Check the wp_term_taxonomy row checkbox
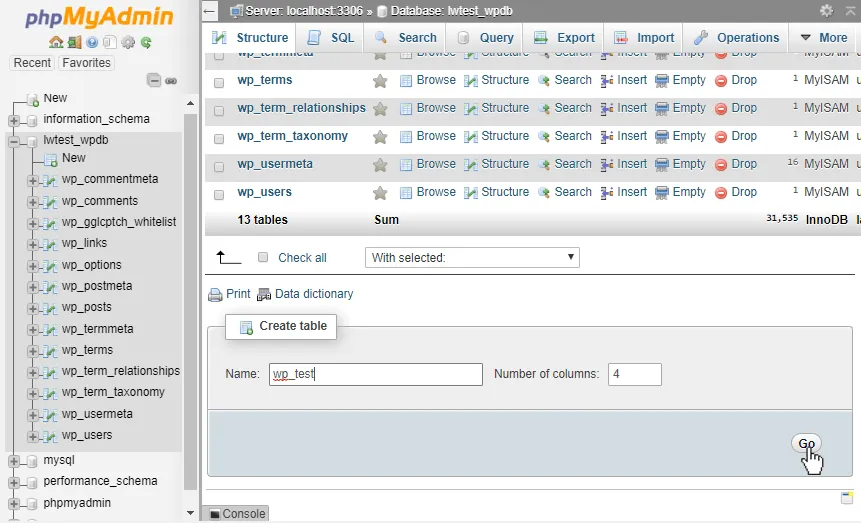 point(219,138)
